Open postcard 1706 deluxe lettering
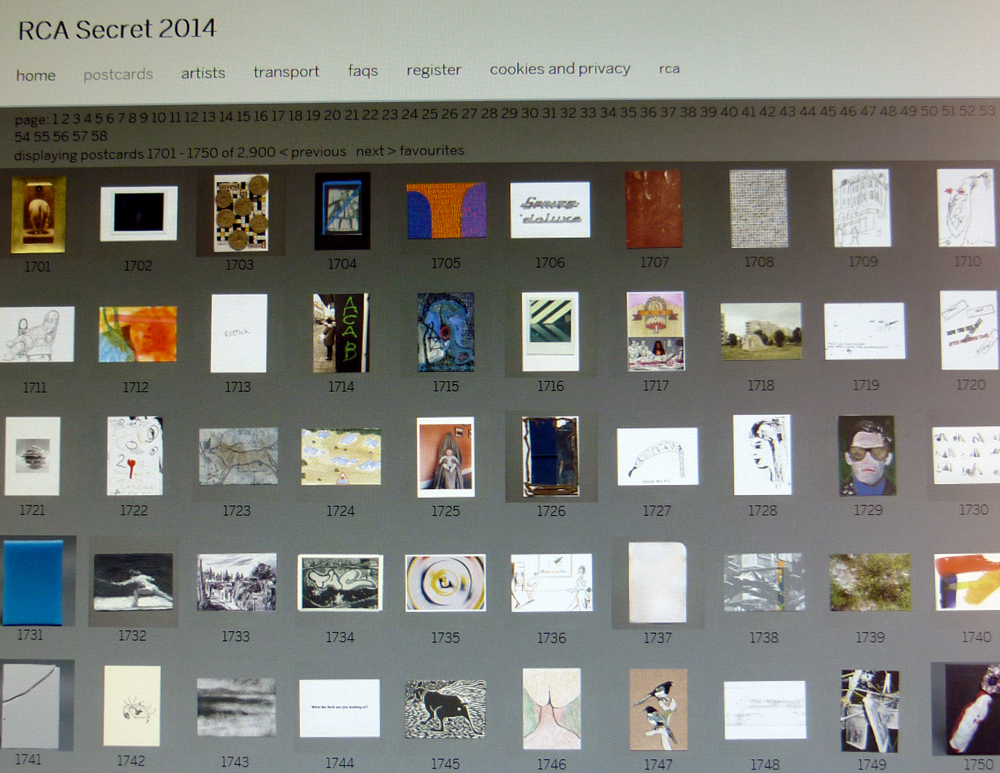The image size is (1000, 773). coord(550,210)
